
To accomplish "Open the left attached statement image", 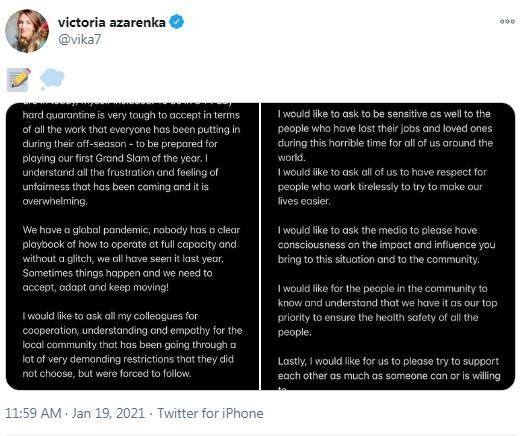I will click(x=133, y=247).
